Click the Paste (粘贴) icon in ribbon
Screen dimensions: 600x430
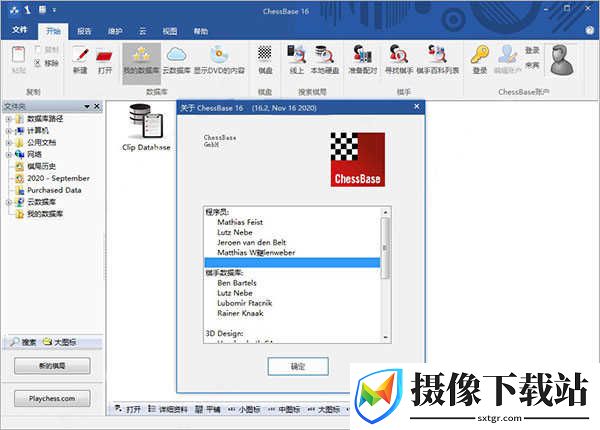18,59
